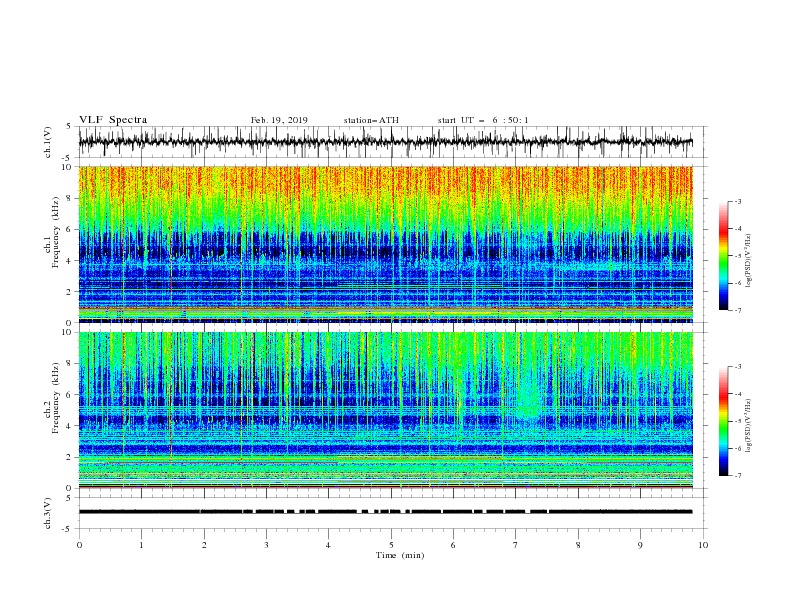The width and height of the screenshot is (792, 612).
Task: Click the ch.1 black voltage waveform trace
Action: click(385, 142)
